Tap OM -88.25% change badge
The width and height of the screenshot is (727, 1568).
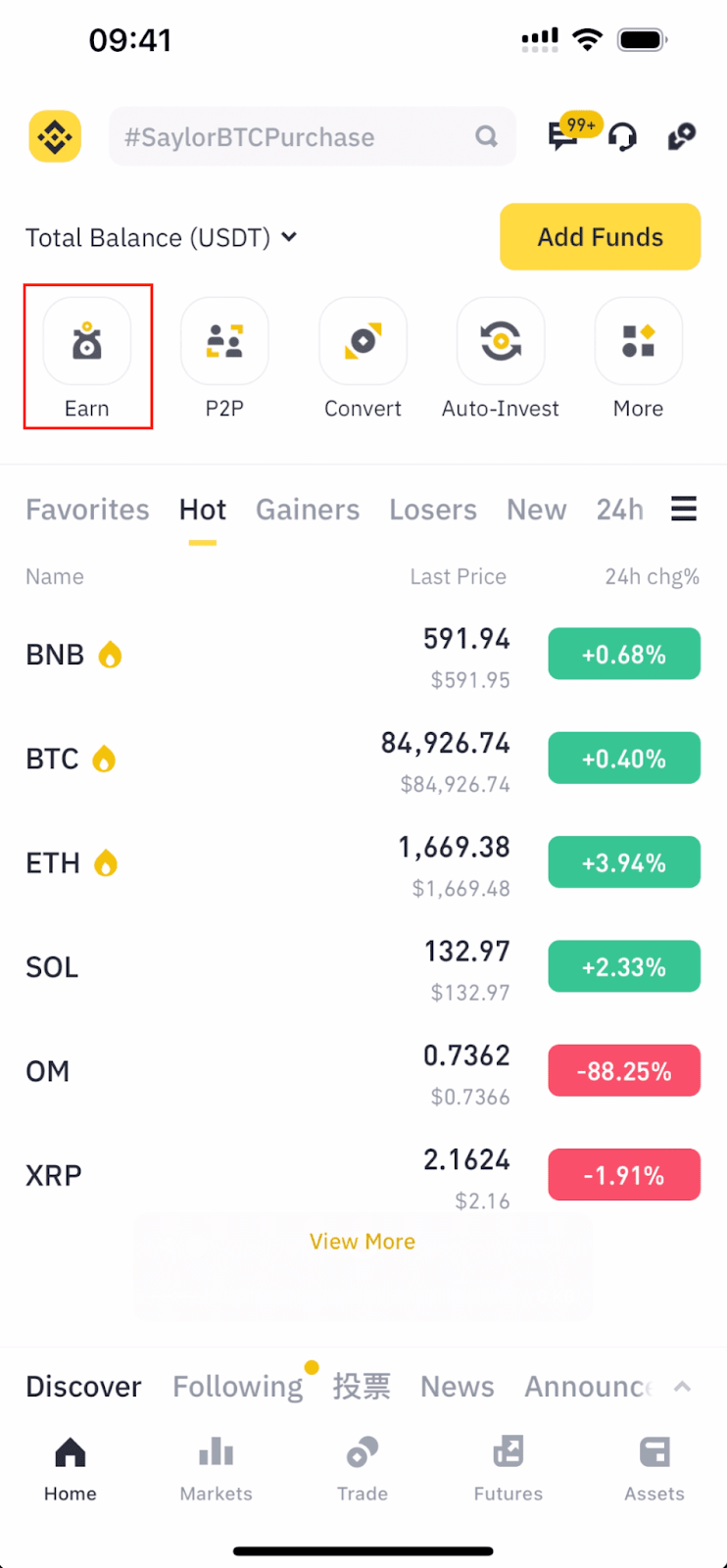point(624,1071)
